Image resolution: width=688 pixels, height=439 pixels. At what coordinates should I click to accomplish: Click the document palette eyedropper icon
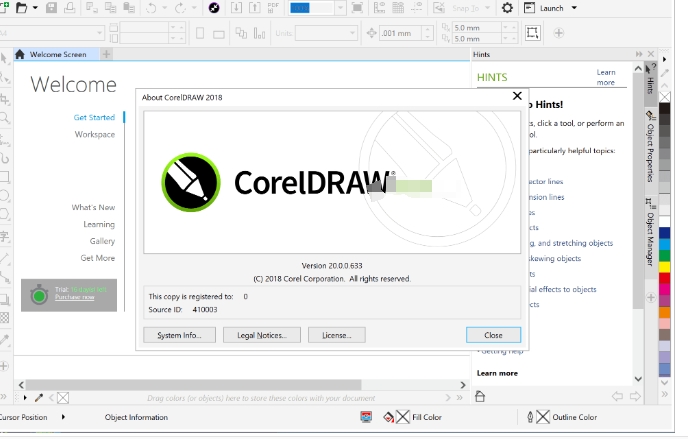tap(39, 398)
